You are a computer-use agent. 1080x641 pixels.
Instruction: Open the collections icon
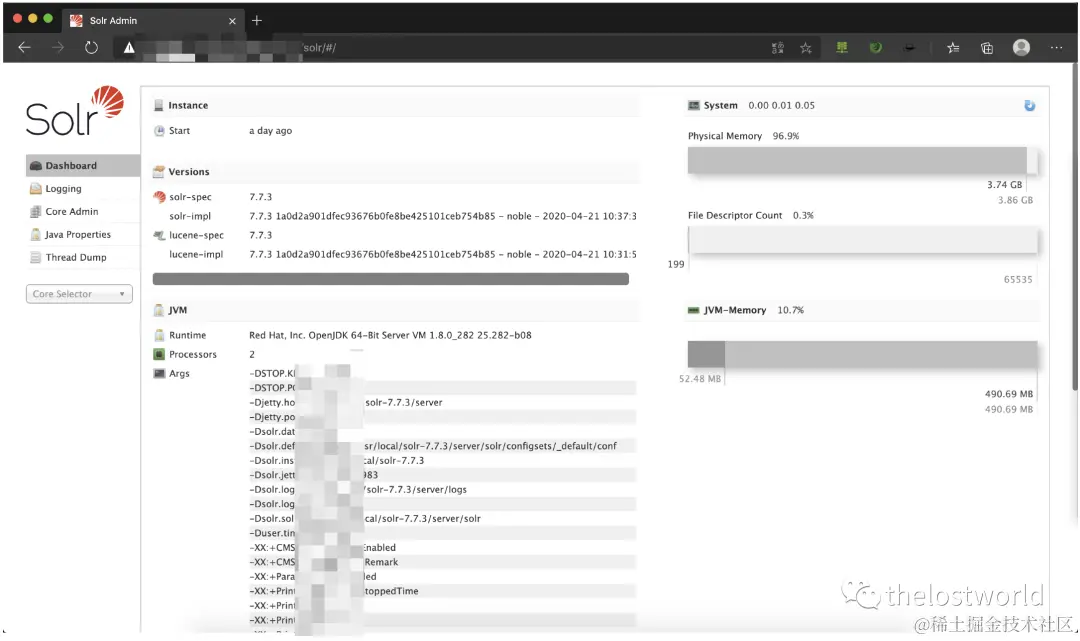pos(987,48)
